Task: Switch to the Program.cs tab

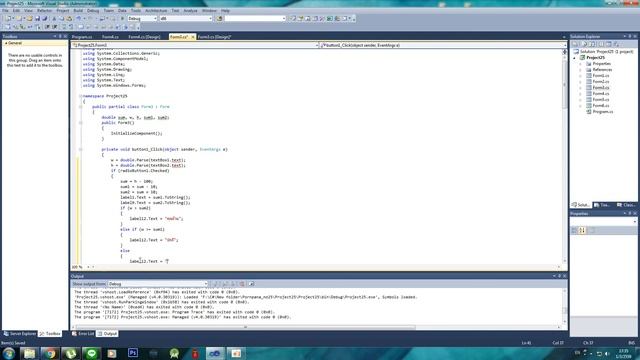Action: pos(82,37)
